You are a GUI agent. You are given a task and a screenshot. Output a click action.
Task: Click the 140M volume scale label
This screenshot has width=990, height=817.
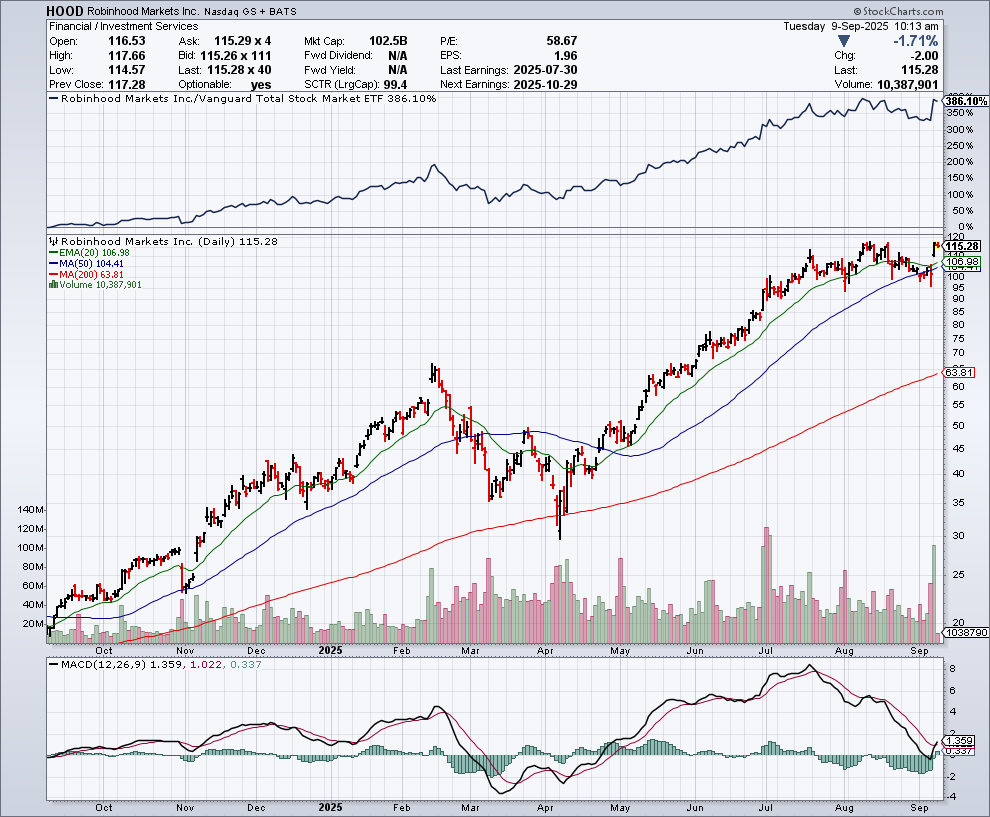click(x=31, y=510)
